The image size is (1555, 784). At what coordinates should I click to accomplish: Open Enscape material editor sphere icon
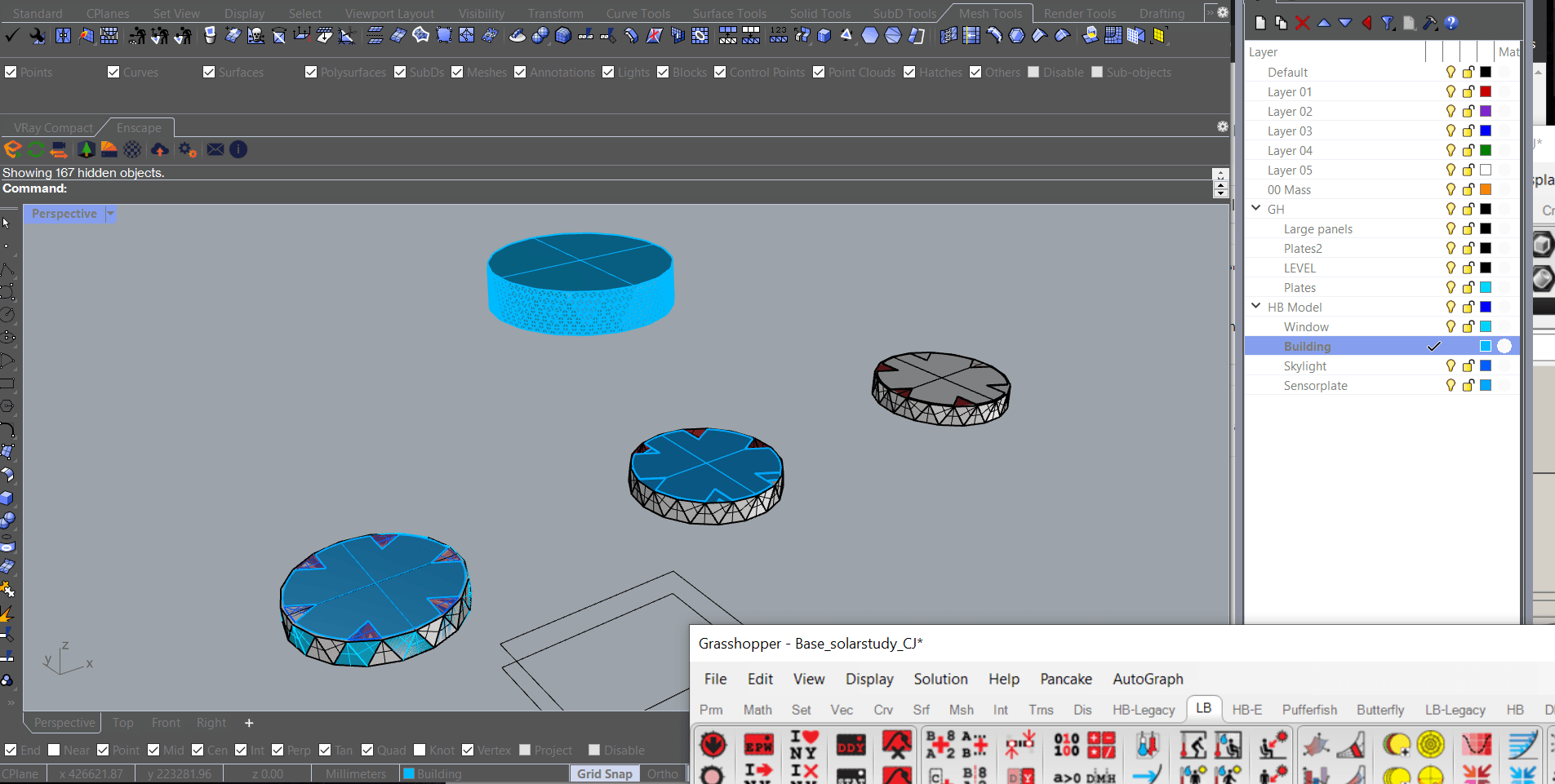[x=132, y=149]
